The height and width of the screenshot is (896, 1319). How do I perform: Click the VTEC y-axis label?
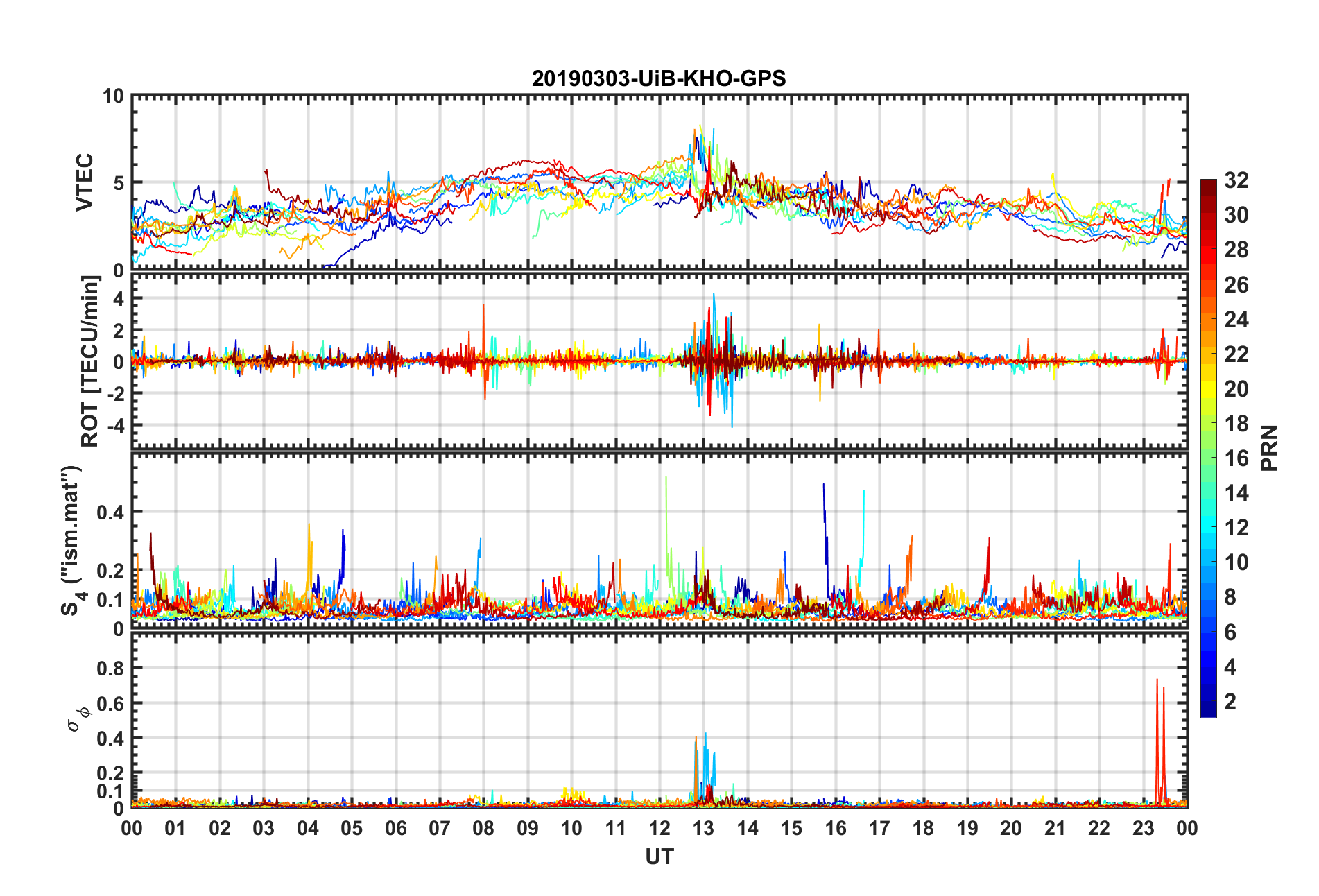85,182
